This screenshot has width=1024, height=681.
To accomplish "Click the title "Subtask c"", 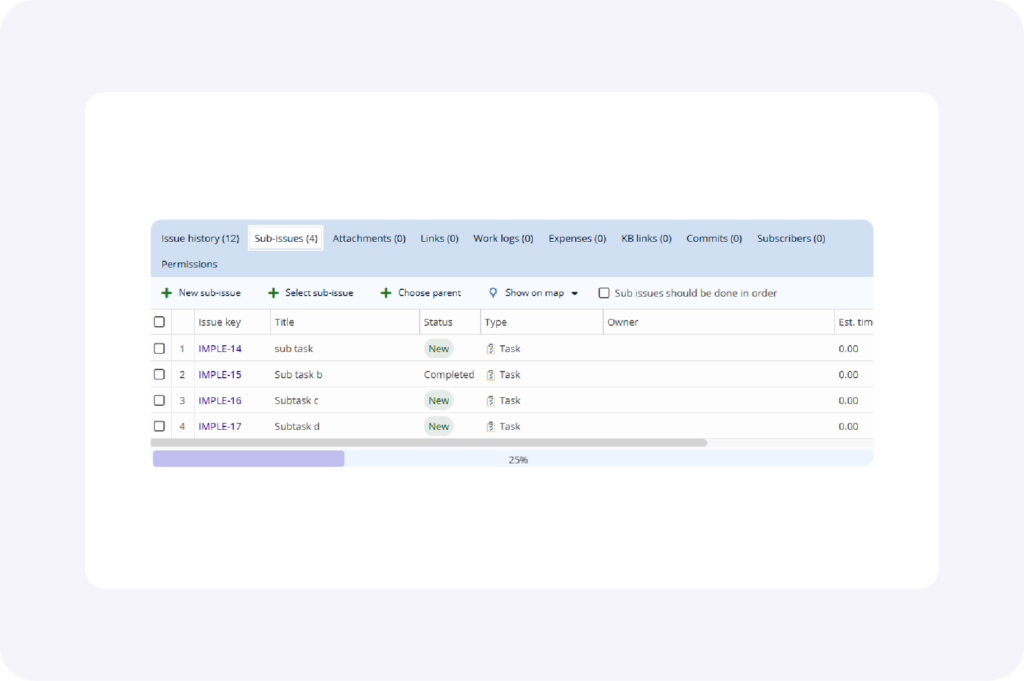I will [x=296, y=400].
